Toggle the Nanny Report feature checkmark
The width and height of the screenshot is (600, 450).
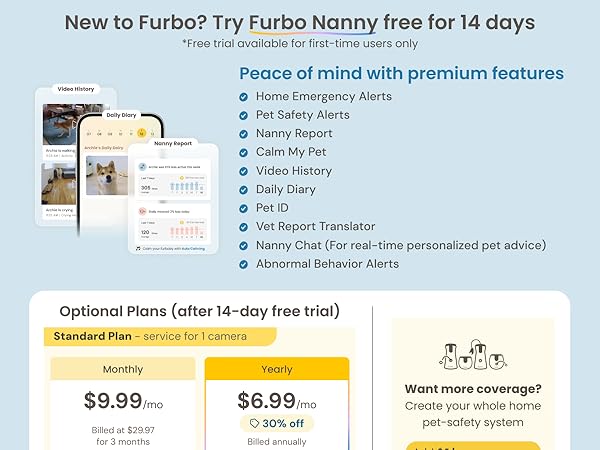[x=244, y=134]
